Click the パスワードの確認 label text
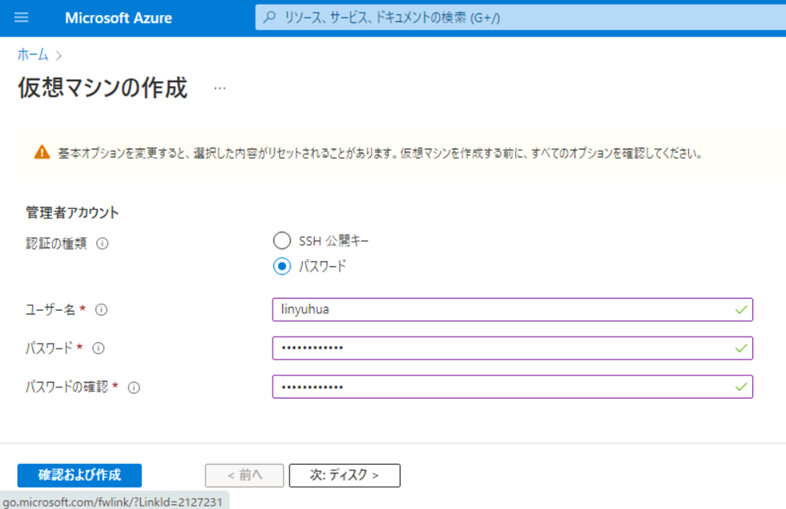The height and width of the screenshot is (509, 786). coord(67,387)
